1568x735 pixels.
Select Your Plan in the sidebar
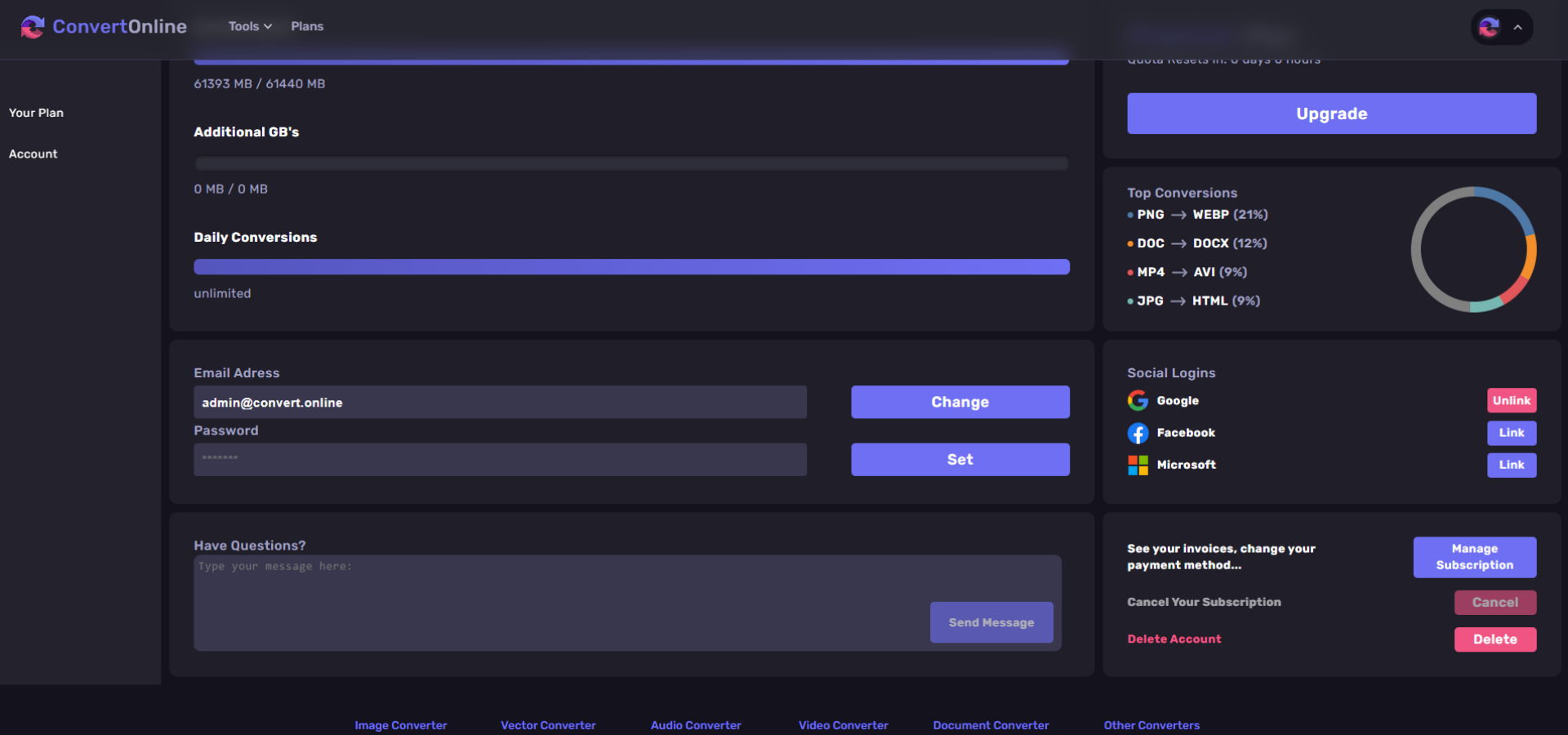(36, 113)
